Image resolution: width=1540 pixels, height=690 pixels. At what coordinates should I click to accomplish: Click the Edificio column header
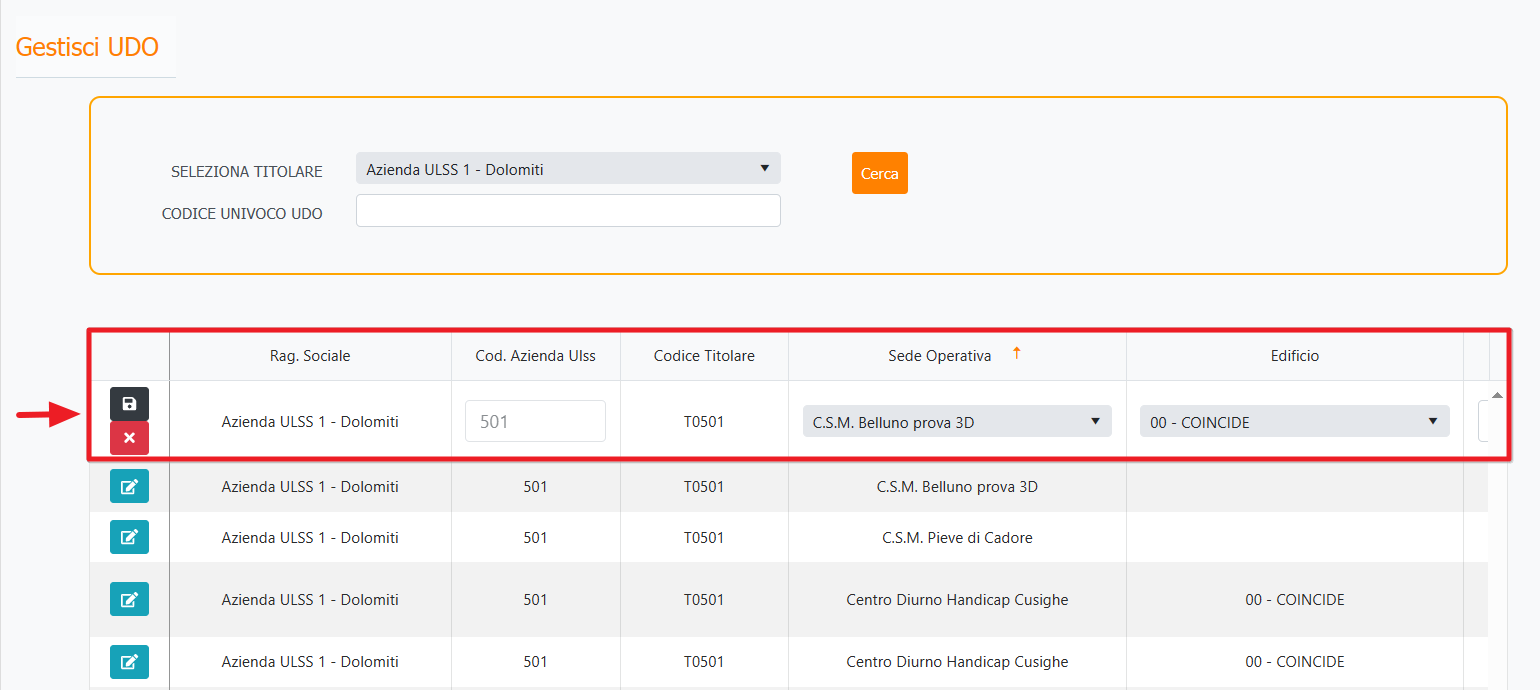pyautogui.click(x=1294, y=356)
